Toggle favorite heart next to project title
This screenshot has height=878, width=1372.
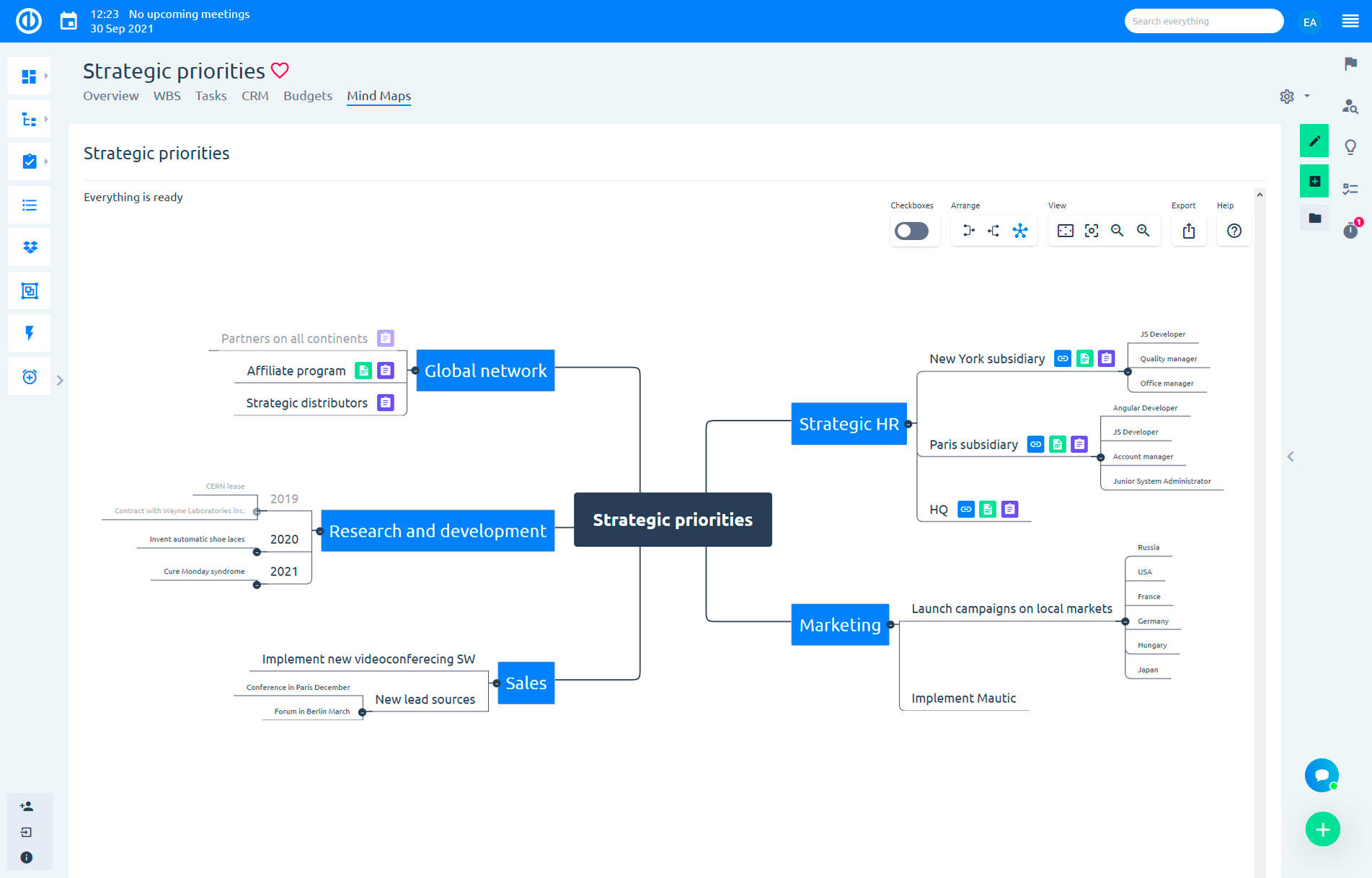click(x=280, y=71)
